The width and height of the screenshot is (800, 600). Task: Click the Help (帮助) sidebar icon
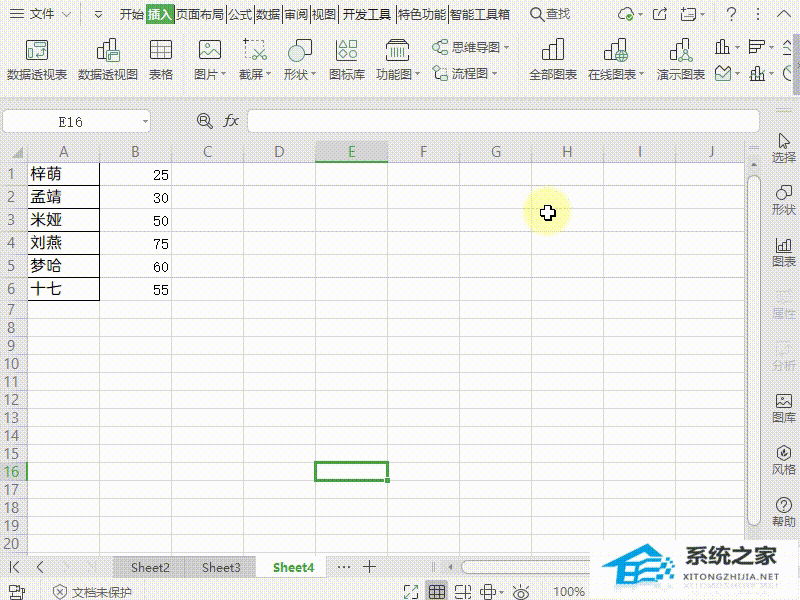[784, 511]
